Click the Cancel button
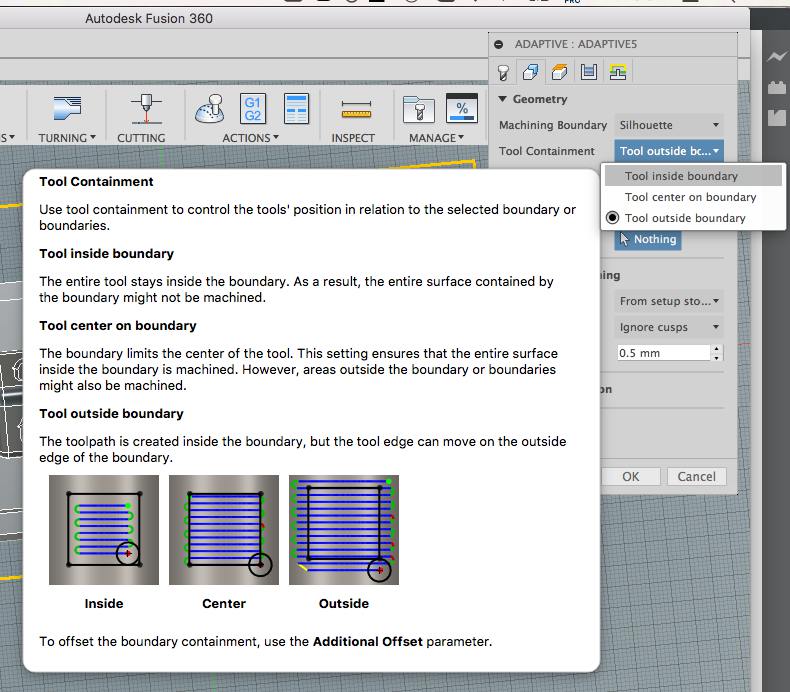Image resolution: width=790 pixels, height=692 pixels. pyautogui.click(x=696, y=476)
